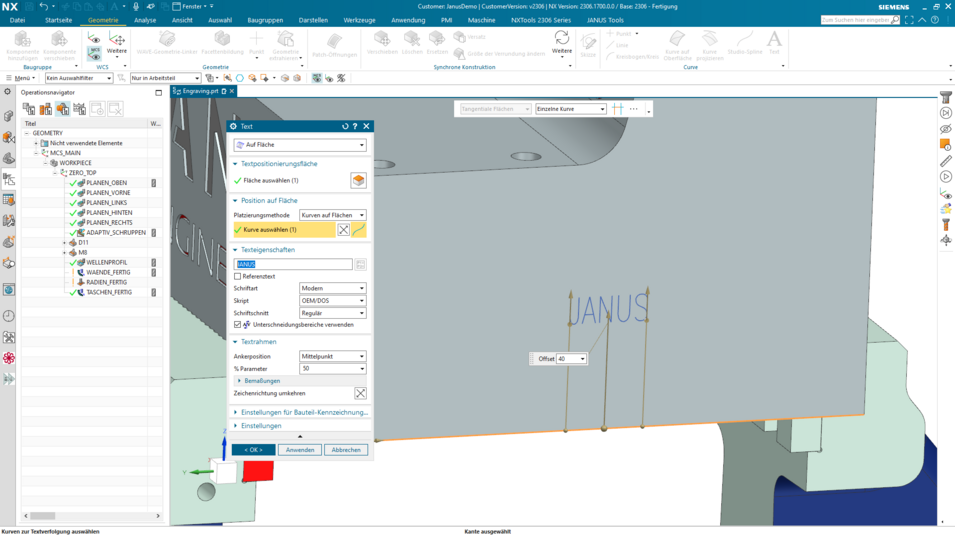
Task: Click the navigator settings gear icon
Action: click(x=7, y=91)
